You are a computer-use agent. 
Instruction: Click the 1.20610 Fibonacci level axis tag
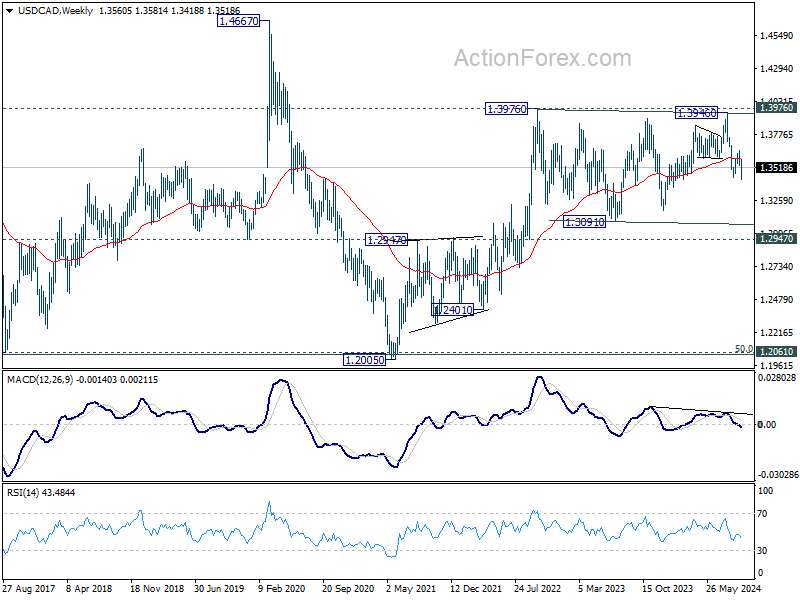point(776,352)
